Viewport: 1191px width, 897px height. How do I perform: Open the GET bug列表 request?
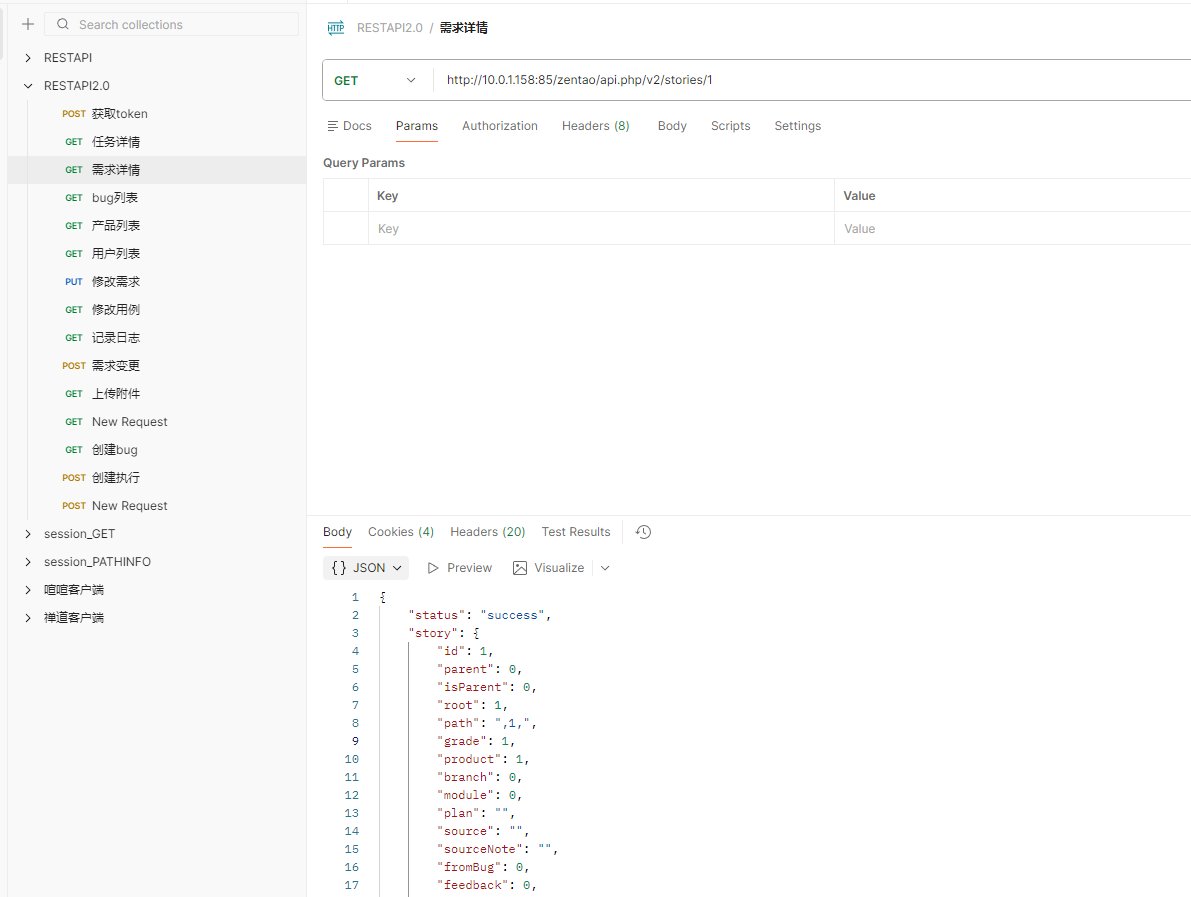point(157,198)
